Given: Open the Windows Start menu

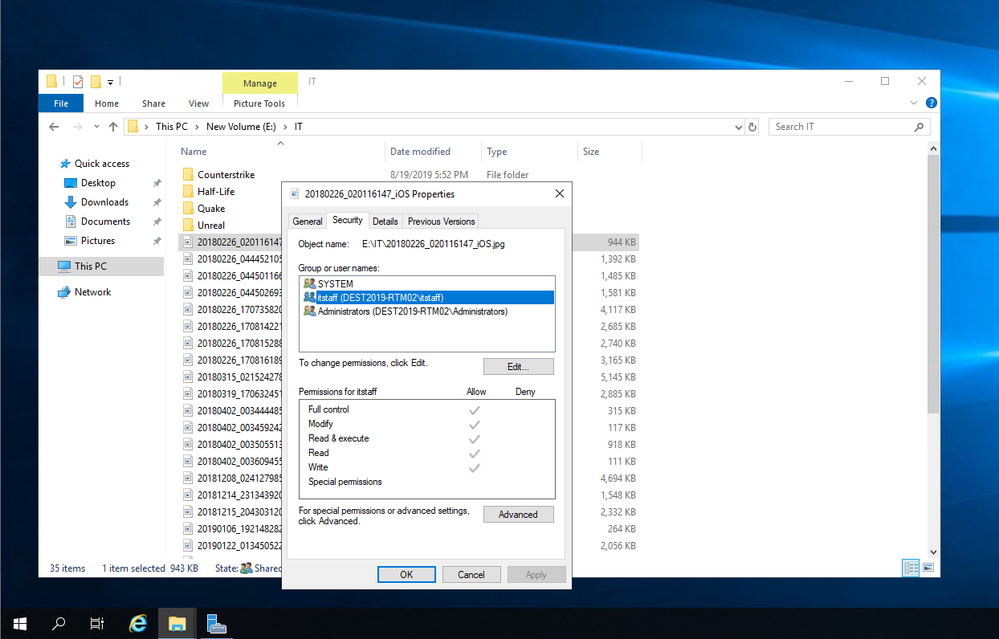Looking at the screenshot, I should (20, 623).
